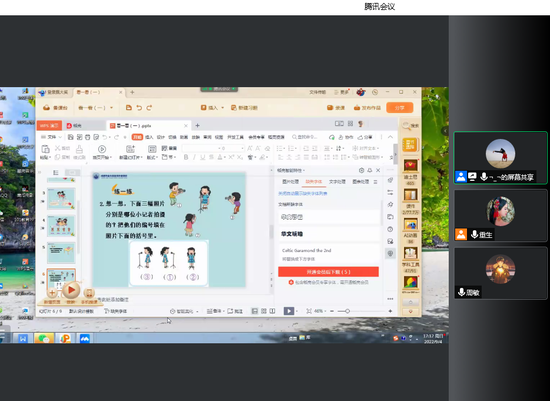Click the search command box in ribbon
The height and width of the screenshot is (401, 550).
coord(306,137)
